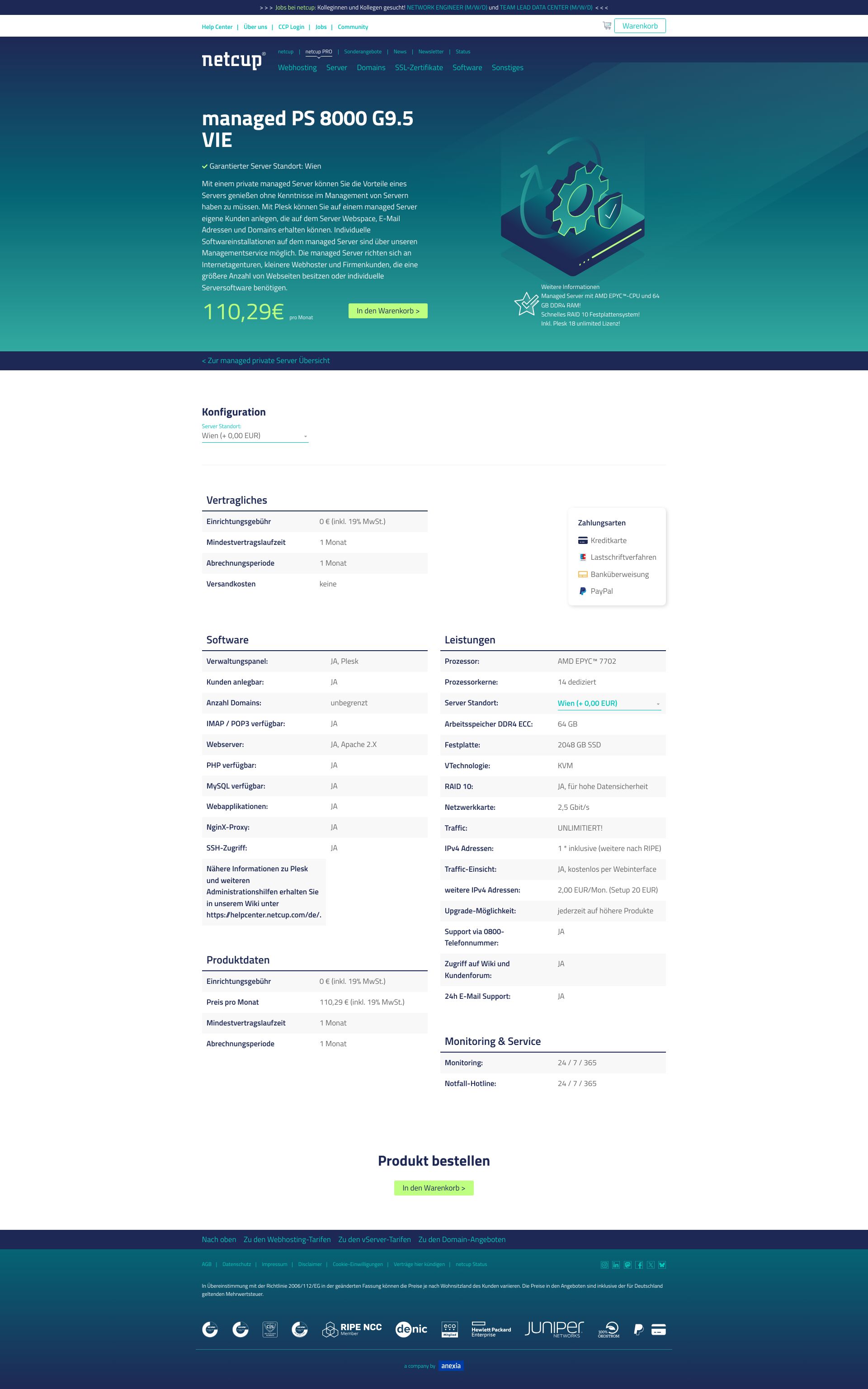Open the Über uns link
Image resolution: width=868 pixels, height=1389 pixels.
coord(255,27)
